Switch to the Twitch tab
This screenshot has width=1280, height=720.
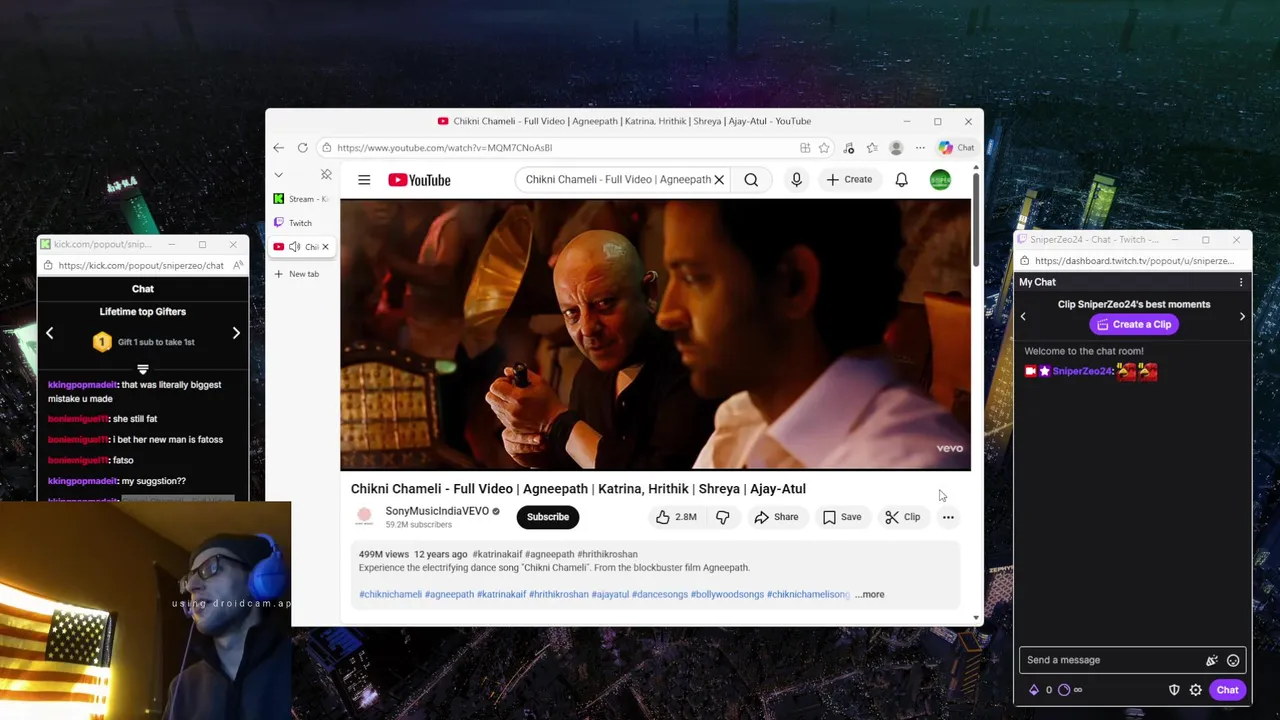pos(301,223)
